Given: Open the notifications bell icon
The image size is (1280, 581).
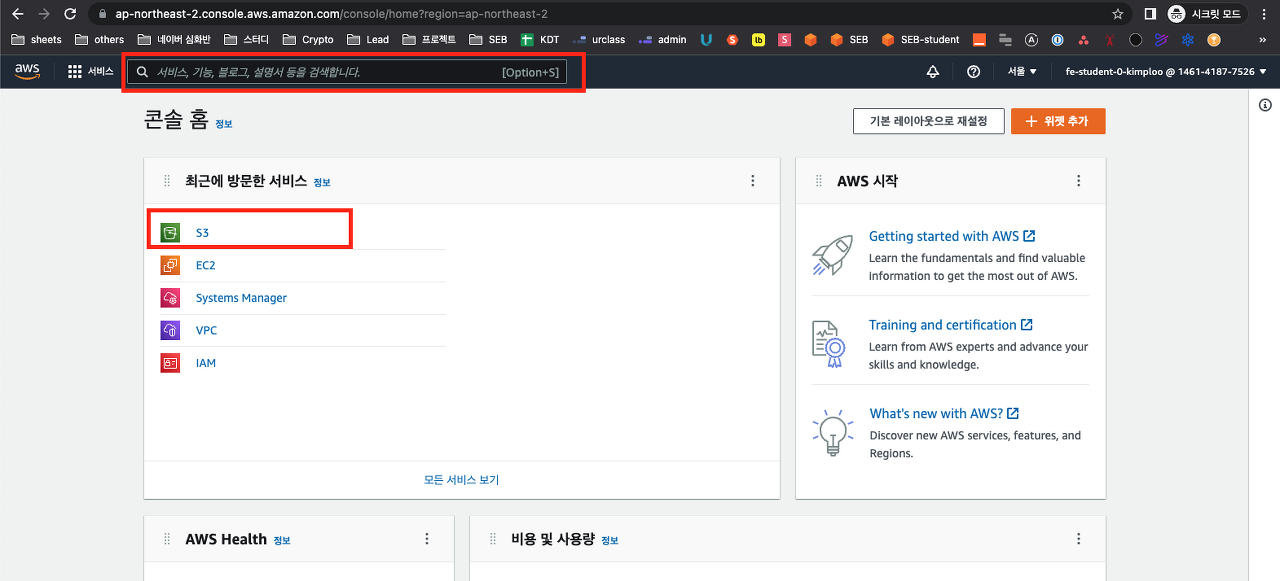Looking at the screenshot, I should coord(933,72).
